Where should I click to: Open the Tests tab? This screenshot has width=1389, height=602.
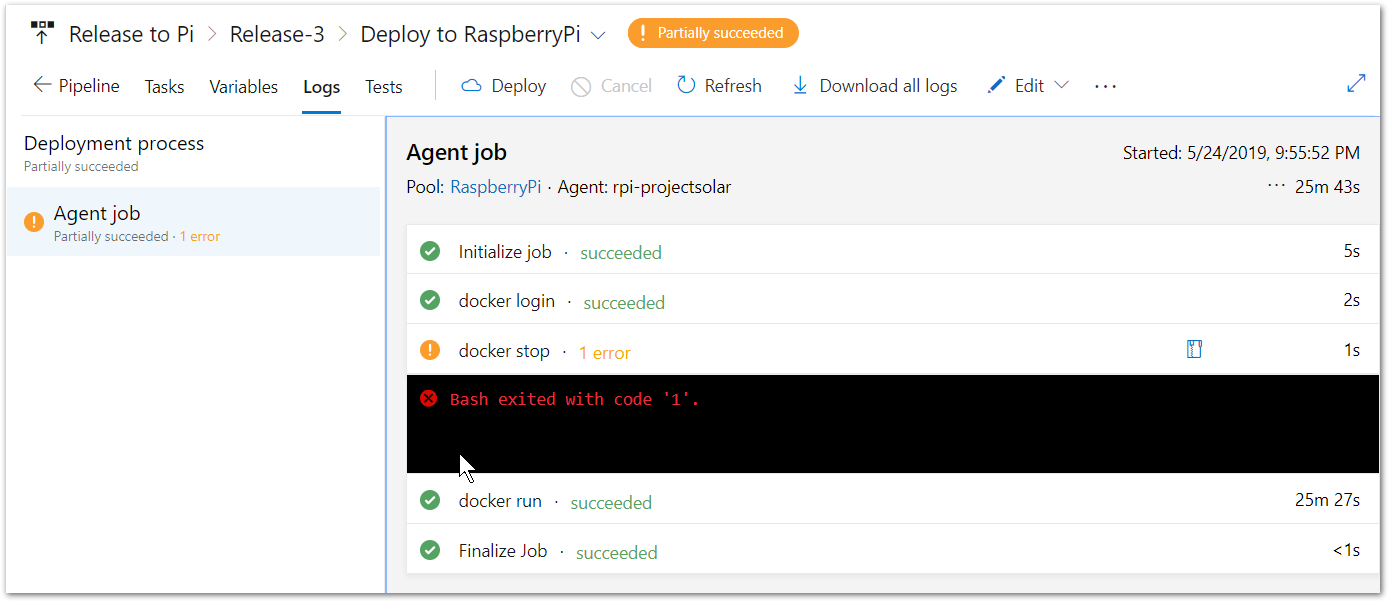point(384,87)
